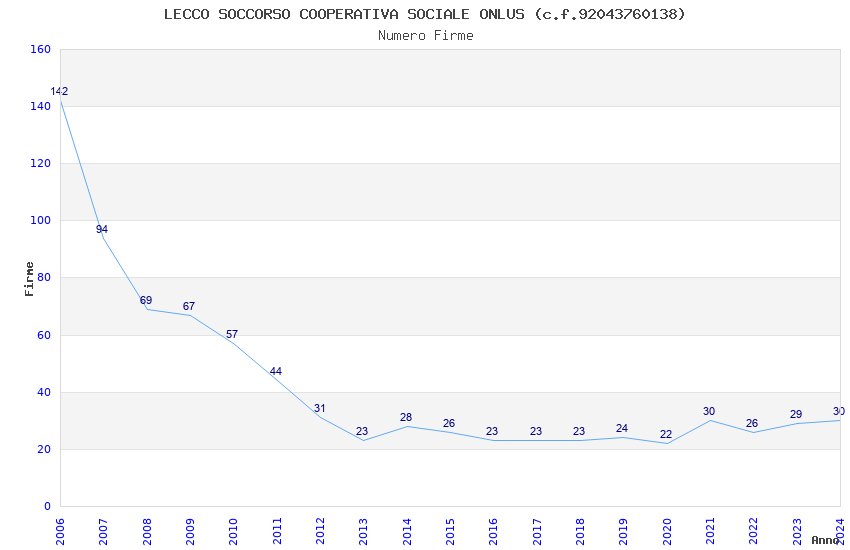Click the 2018 year axis label
The width and height of the screenshot is (850, 550).
(580, 532)
